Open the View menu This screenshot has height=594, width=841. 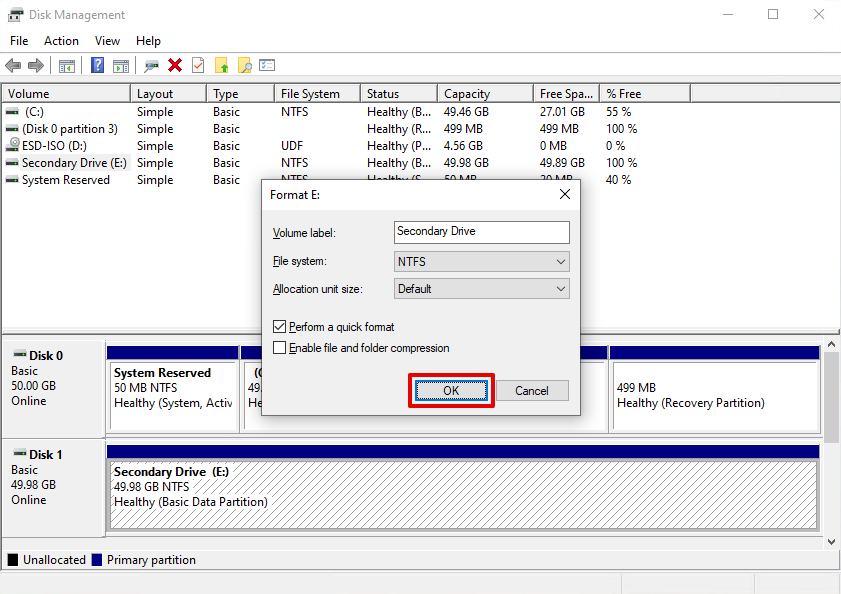click(107, 41)
